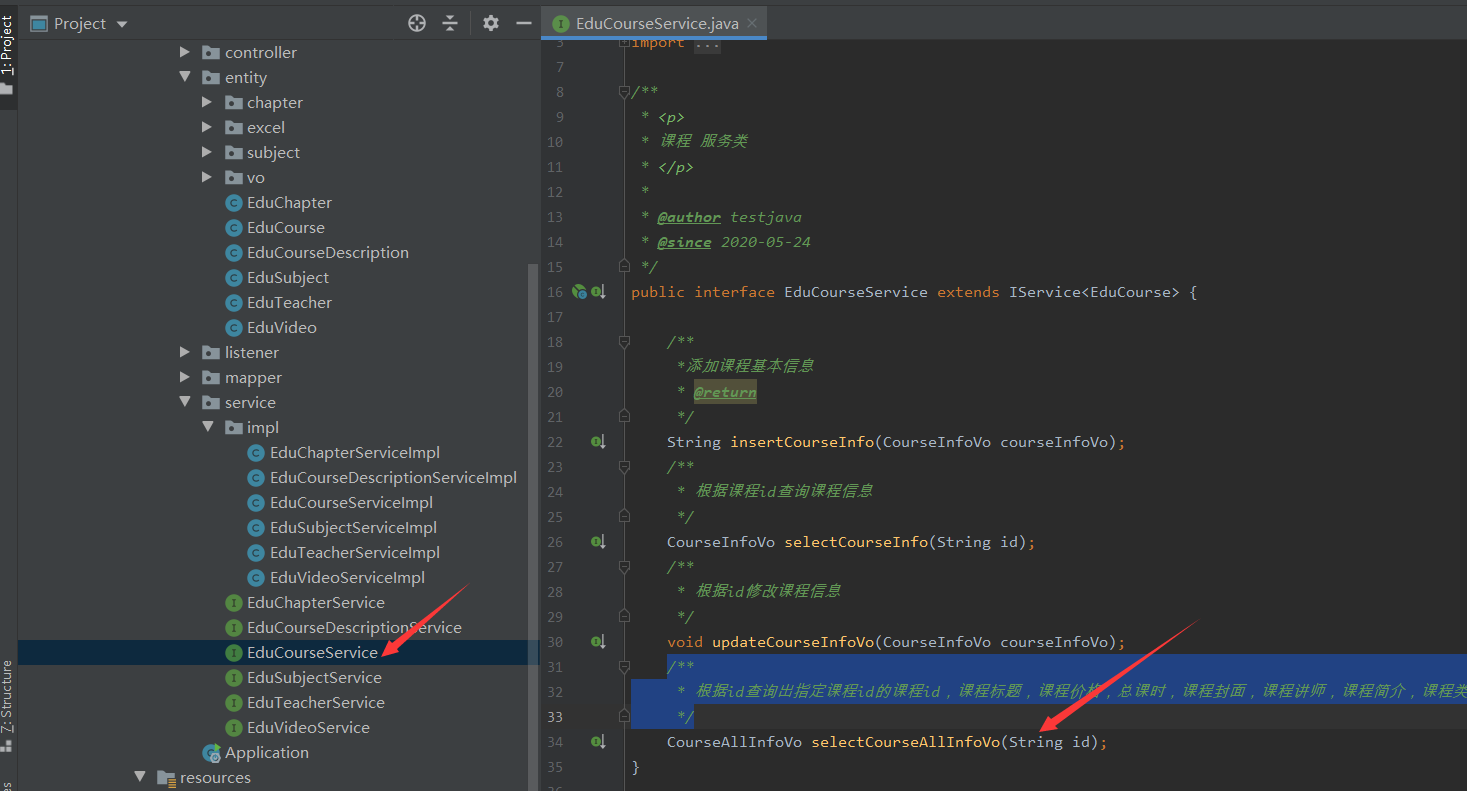Click the CourseAllInfoVo return type
1467x791 pixels.
point(734,742)
